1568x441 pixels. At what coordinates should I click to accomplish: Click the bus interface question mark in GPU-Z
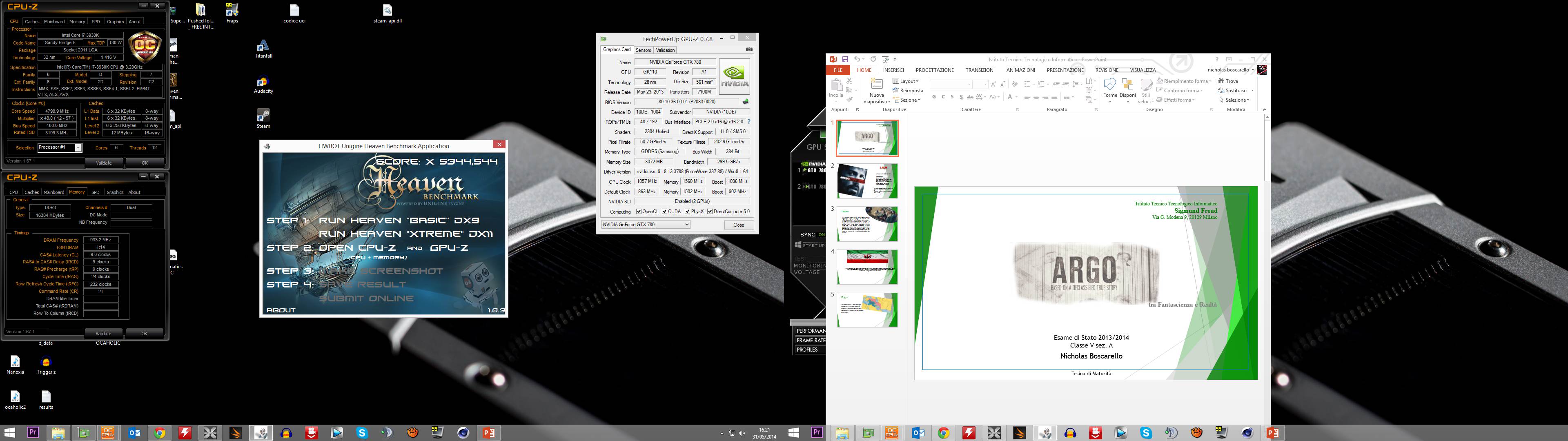749,122
